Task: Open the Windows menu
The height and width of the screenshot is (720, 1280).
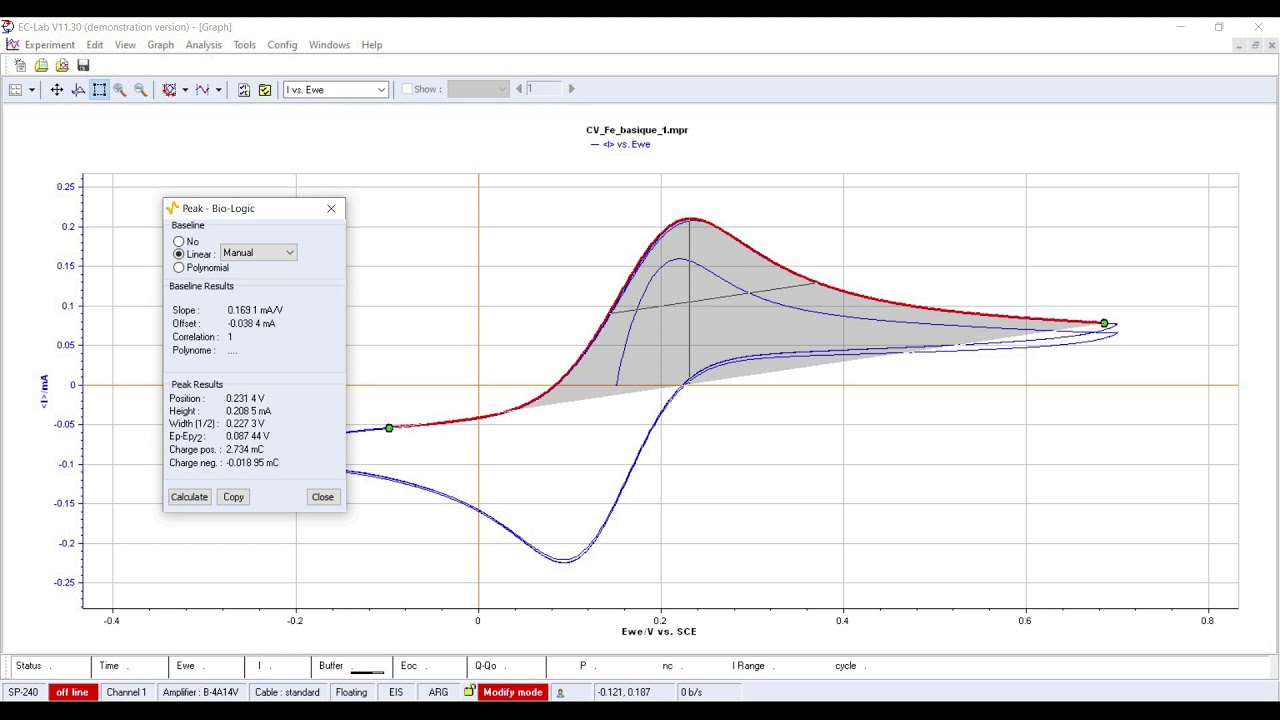Action: tap(329, 45)
